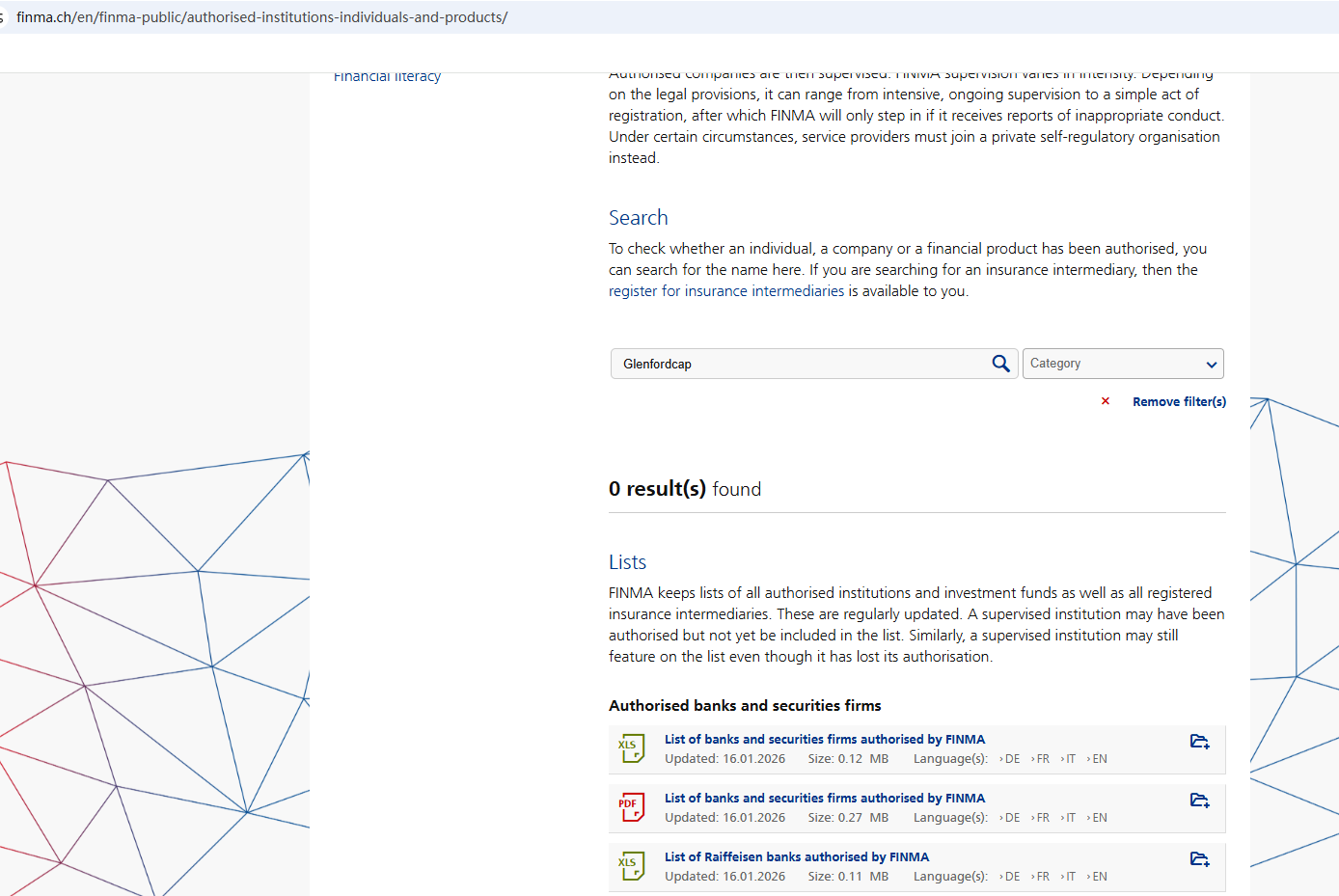Click the red X remove-filter icon
Image resolution: width=1339 pixels, height=896 pixels.
[1106, 401]
